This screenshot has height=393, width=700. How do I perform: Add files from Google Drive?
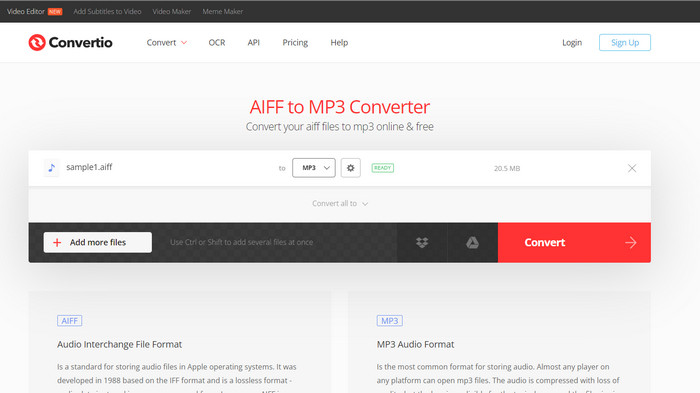472,242
